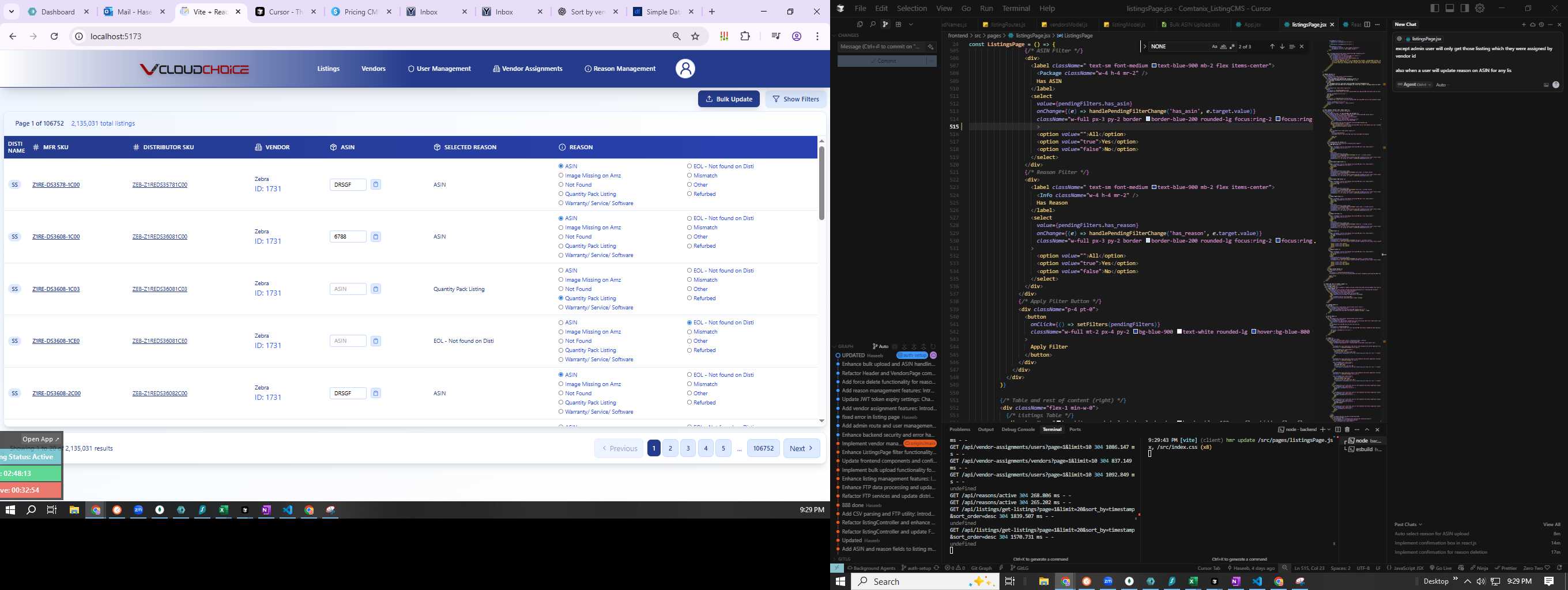Click save icon in row Z1RE-DS3608-1C03
This screenshot has width=1568, height=590.
[x=375, y=289]
